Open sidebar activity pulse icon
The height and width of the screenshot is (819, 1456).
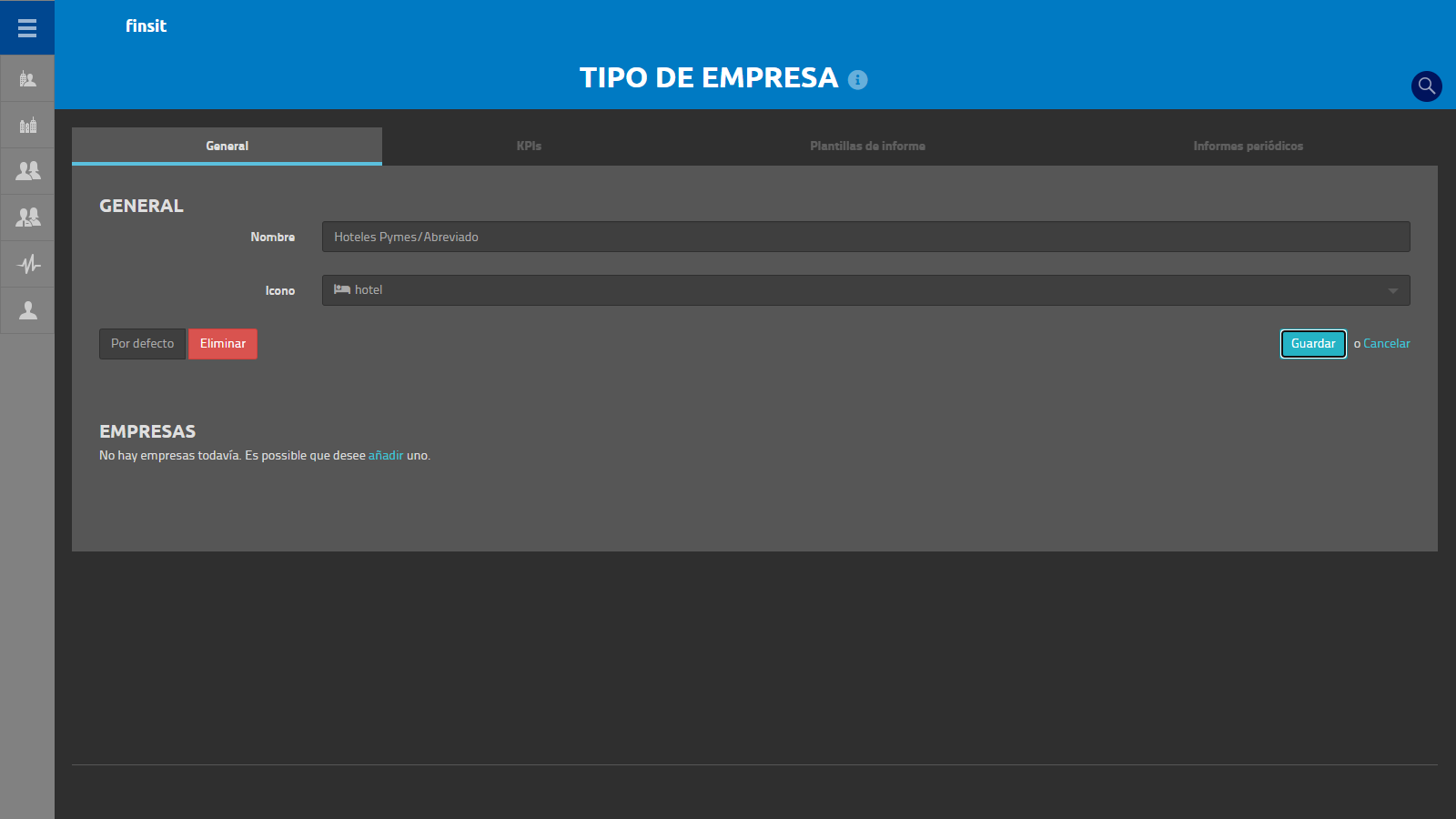click(x=27, y=264)
